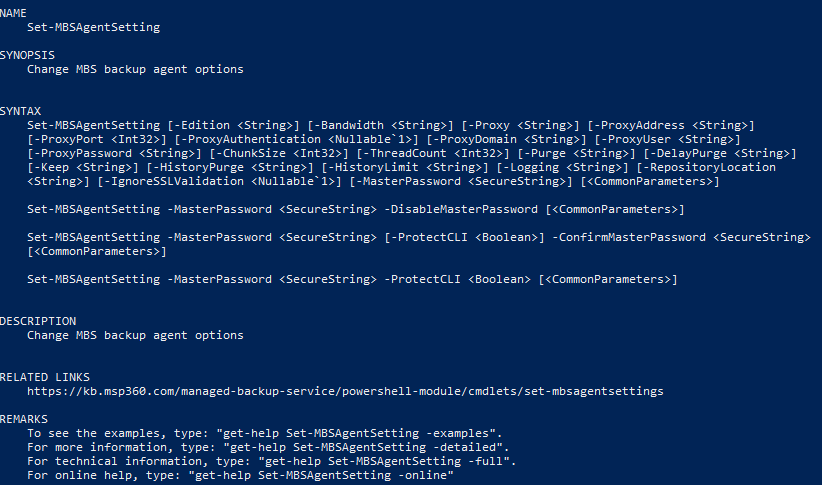This screenshot has height=485, width=822.
Task: Click the -Edition parameter in syntax
Action: (202, 125)
